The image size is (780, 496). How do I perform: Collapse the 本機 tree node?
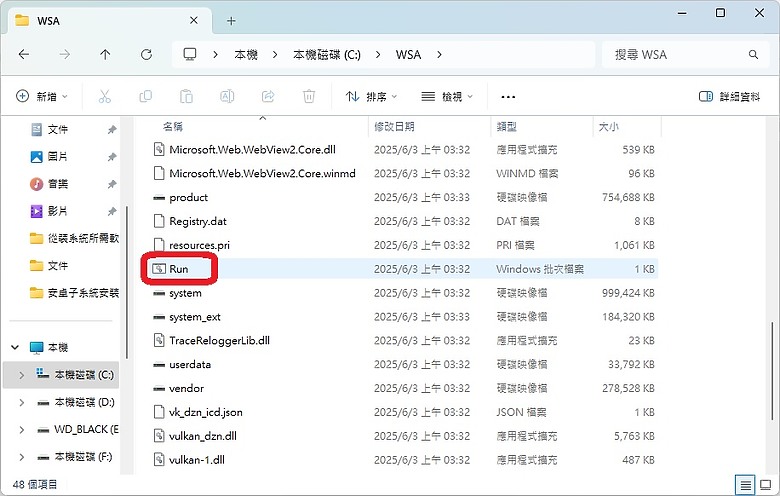click(15, 347)
